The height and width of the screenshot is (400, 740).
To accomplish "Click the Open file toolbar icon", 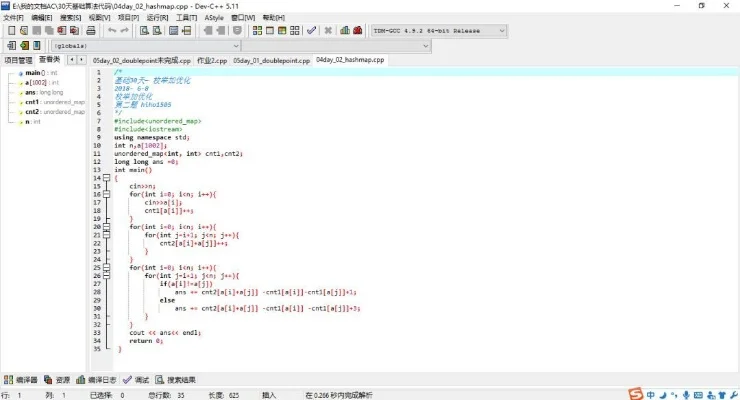I will point(24,31).
